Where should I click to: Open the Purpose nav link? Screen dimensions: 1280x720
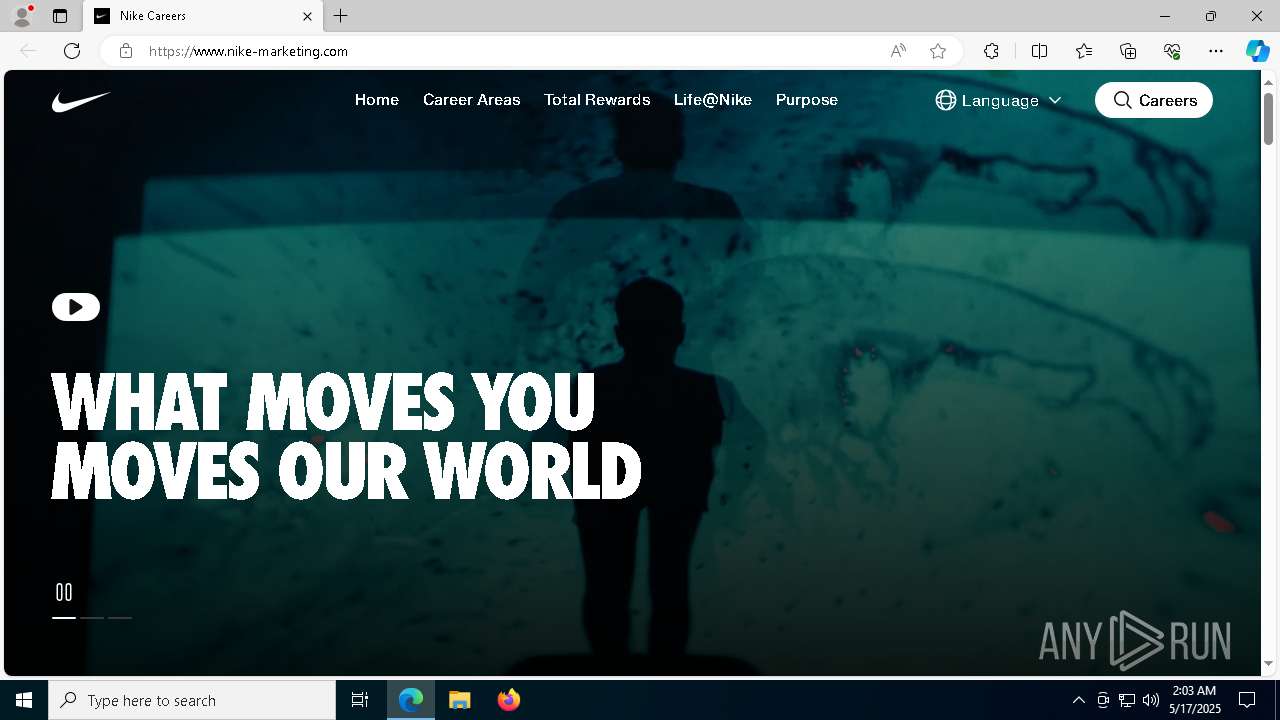click(807, 100)
